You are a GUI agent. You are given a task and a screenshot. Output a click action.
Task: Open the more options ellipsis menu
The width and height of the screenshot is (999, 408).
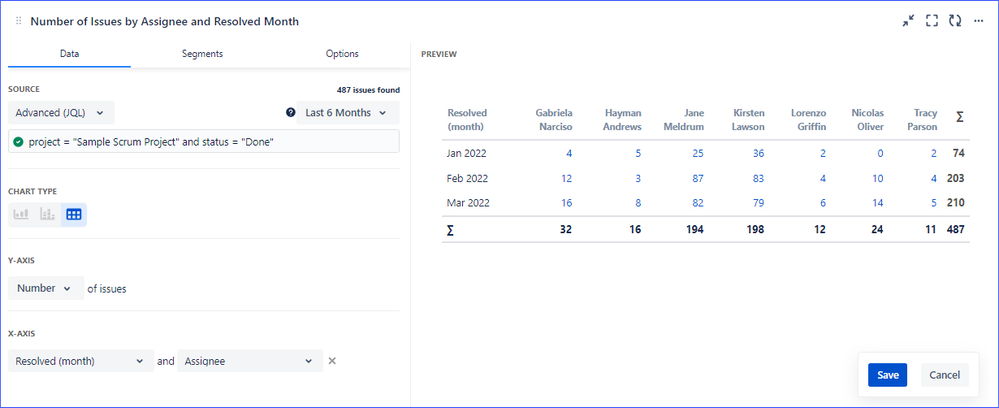click(979, 21)
